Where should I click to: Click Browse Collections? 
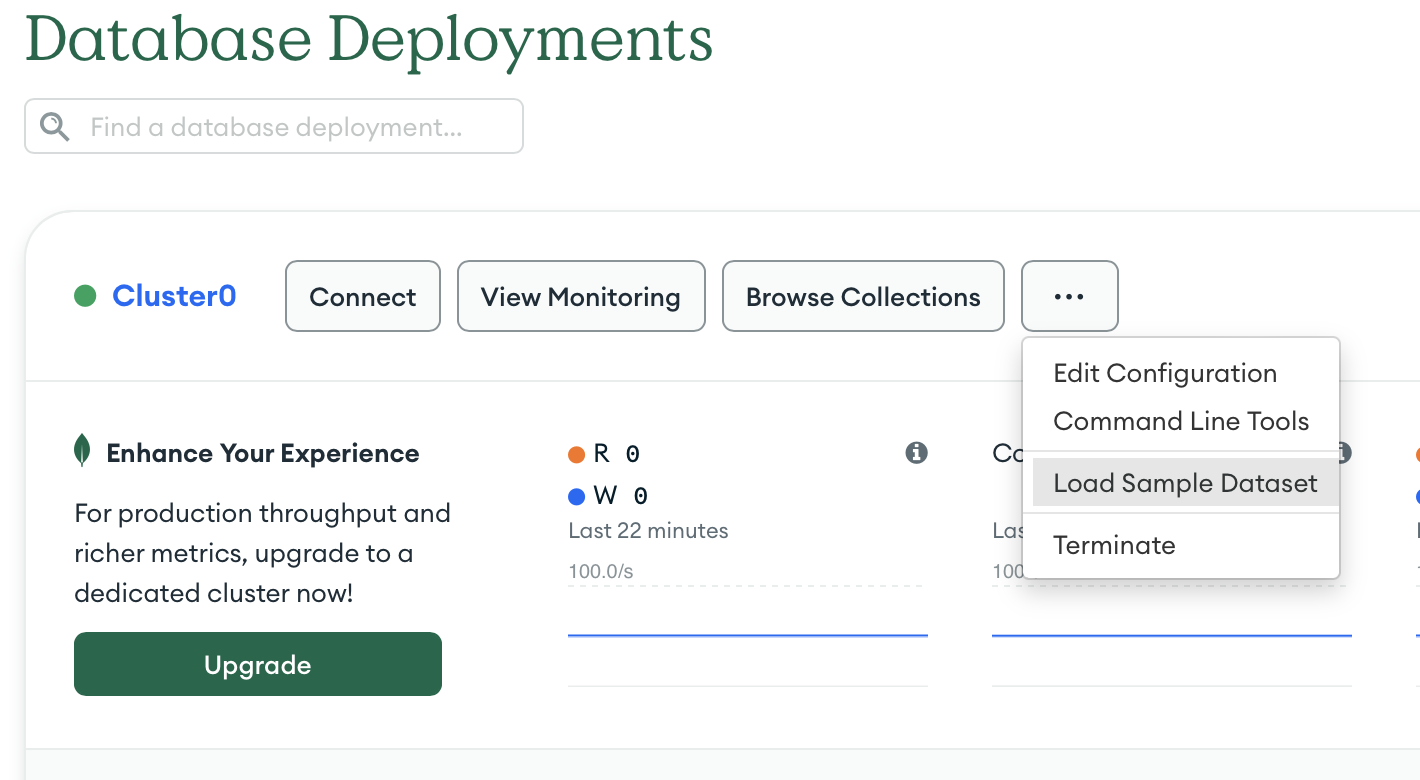(862, 295)
